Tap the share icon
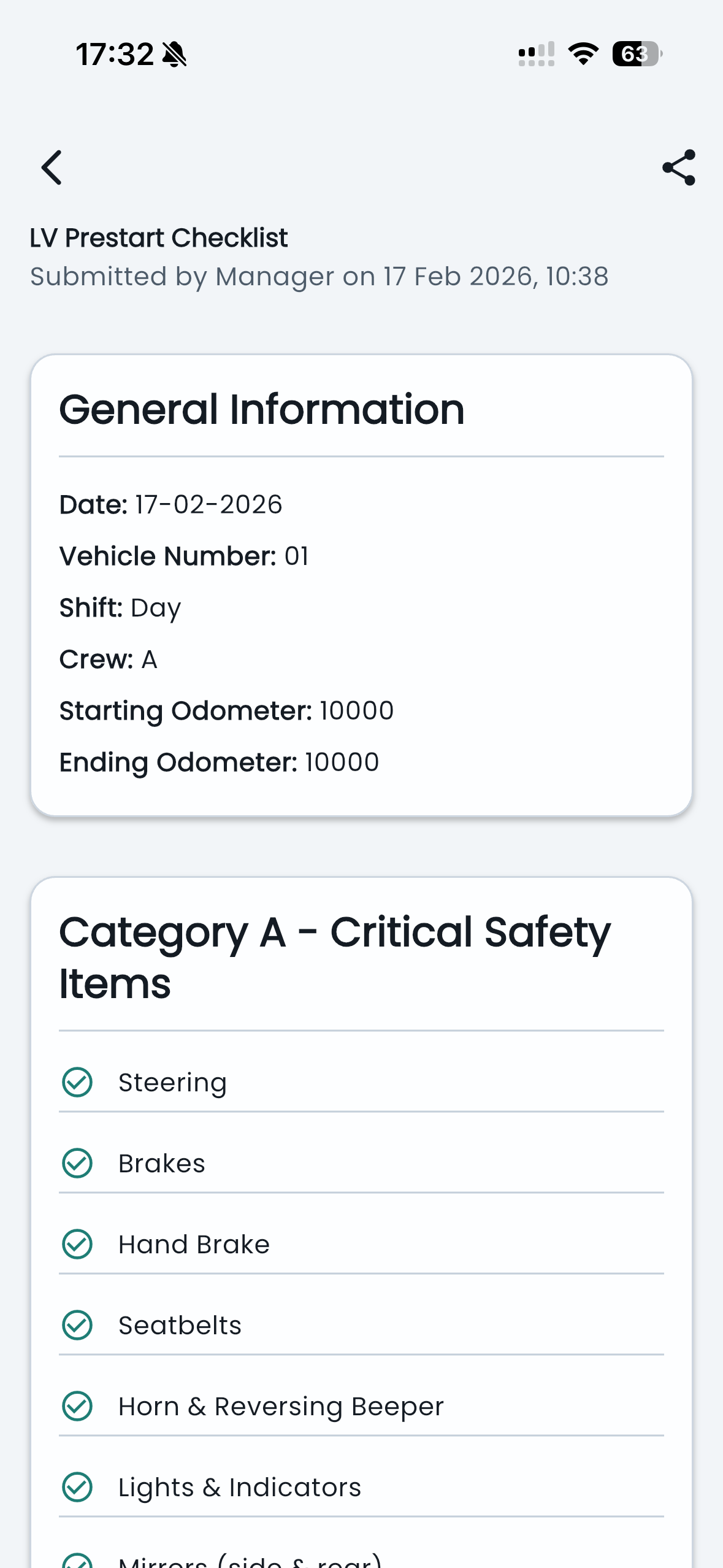 point(679,167)
